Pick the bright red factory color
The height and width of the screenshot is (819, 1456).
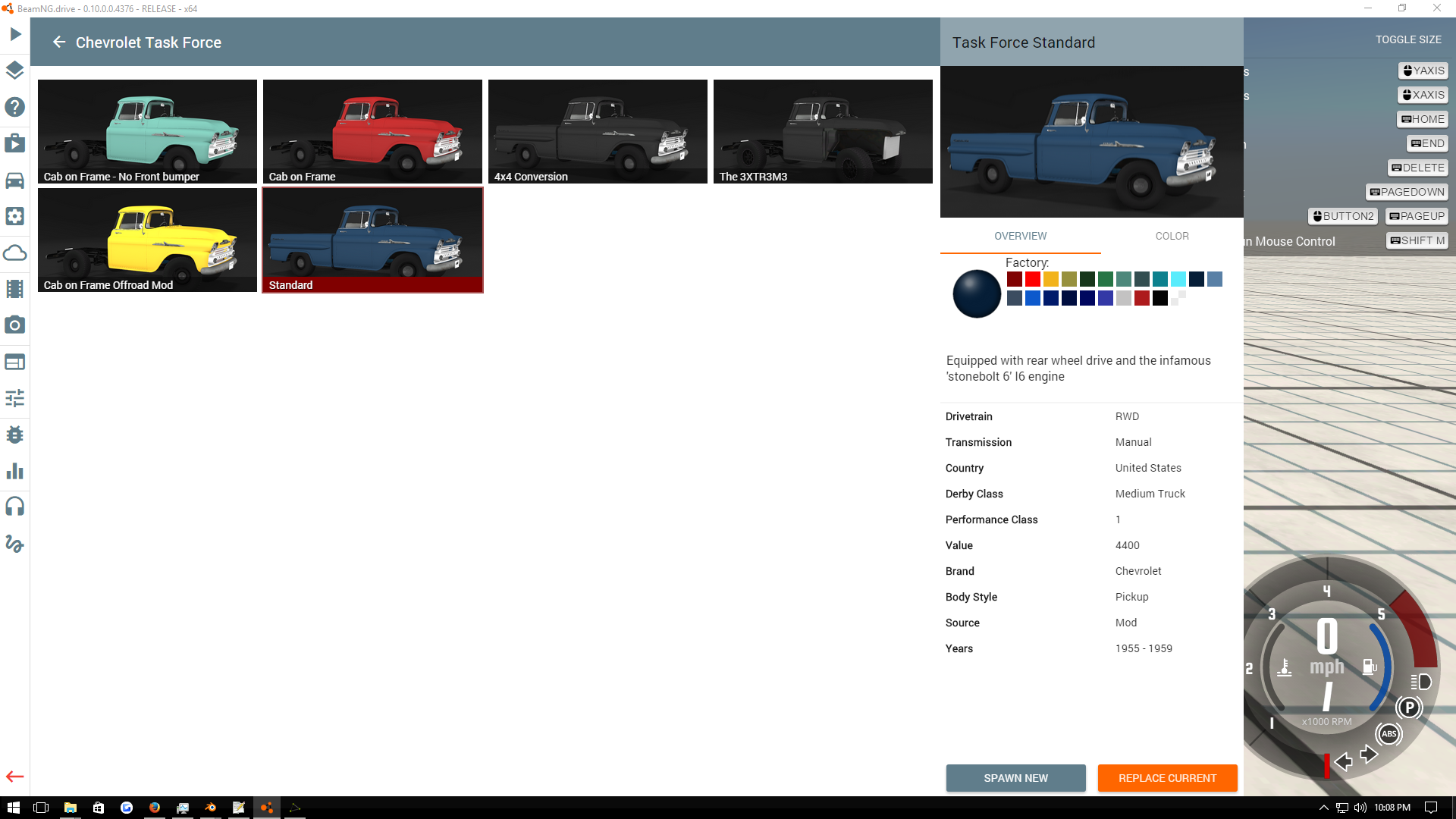coord(1033,279)
